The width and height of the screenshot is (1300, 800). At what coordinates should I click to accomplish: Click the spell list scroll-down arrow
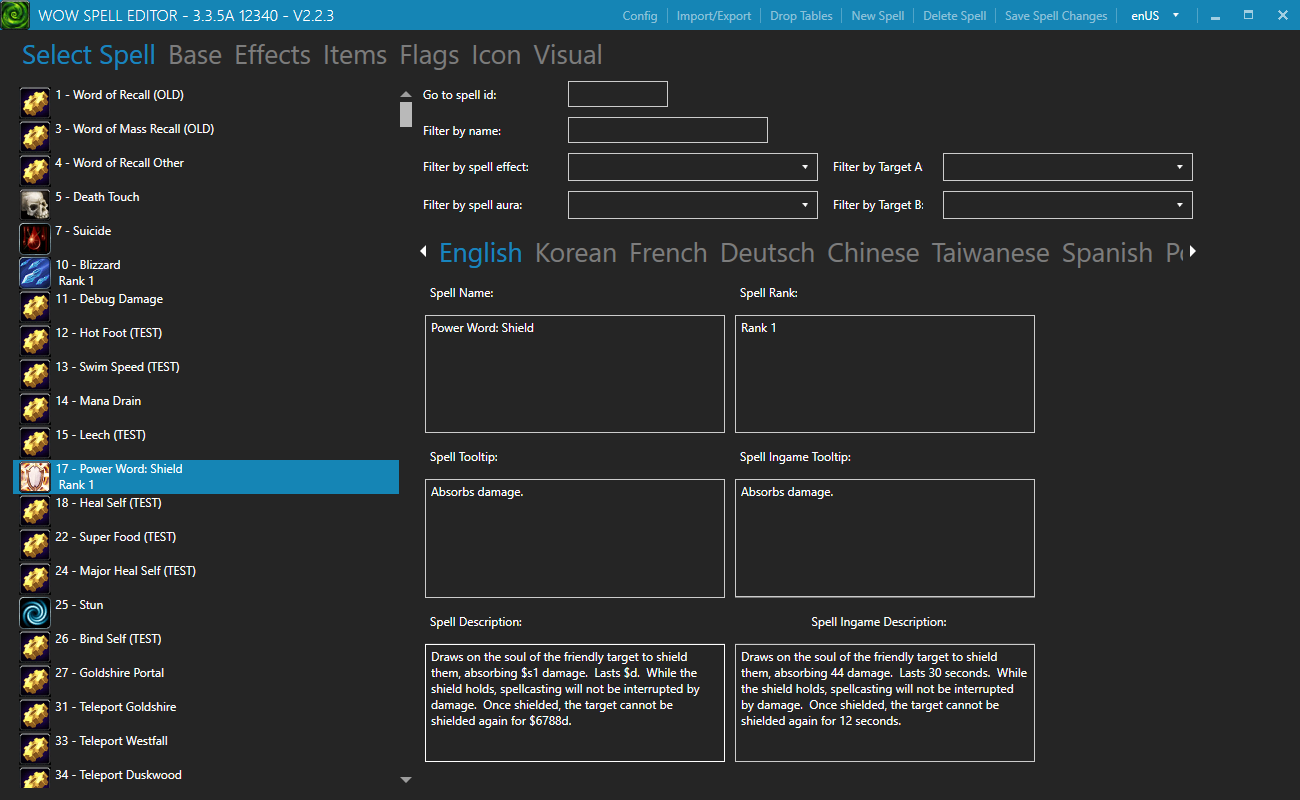point(406,779)
